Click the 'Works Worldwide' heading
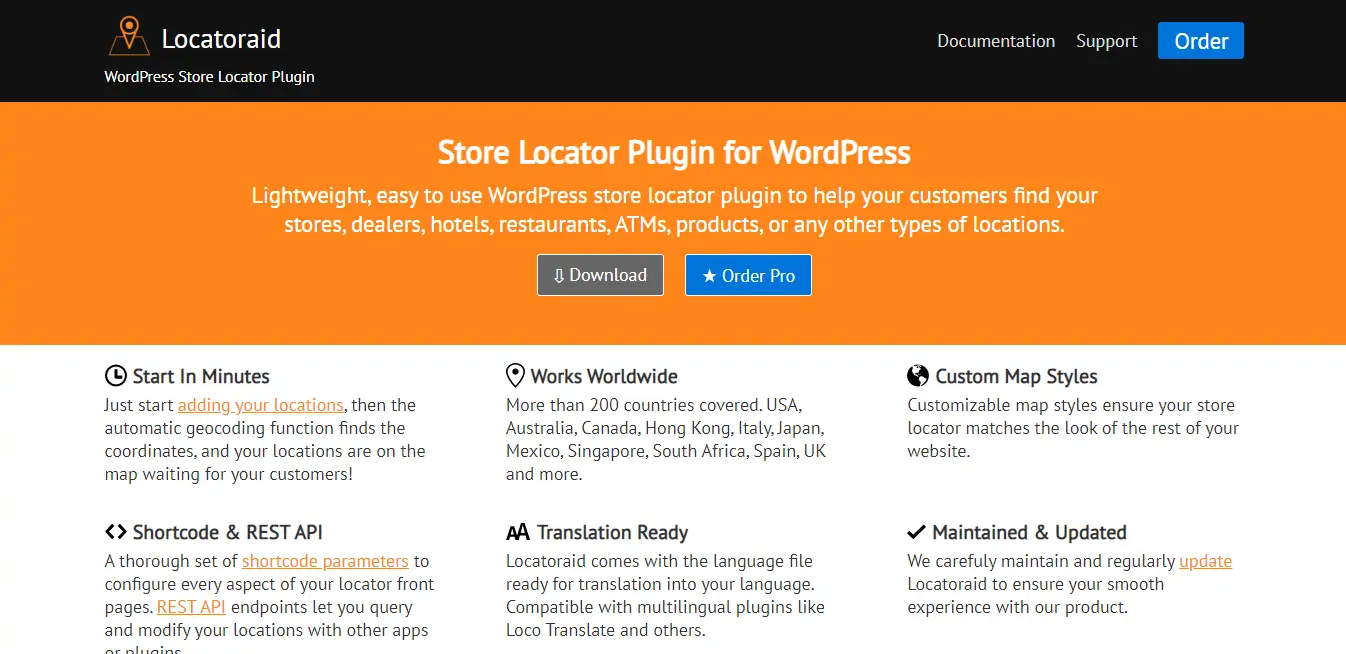 coord(604,376)
